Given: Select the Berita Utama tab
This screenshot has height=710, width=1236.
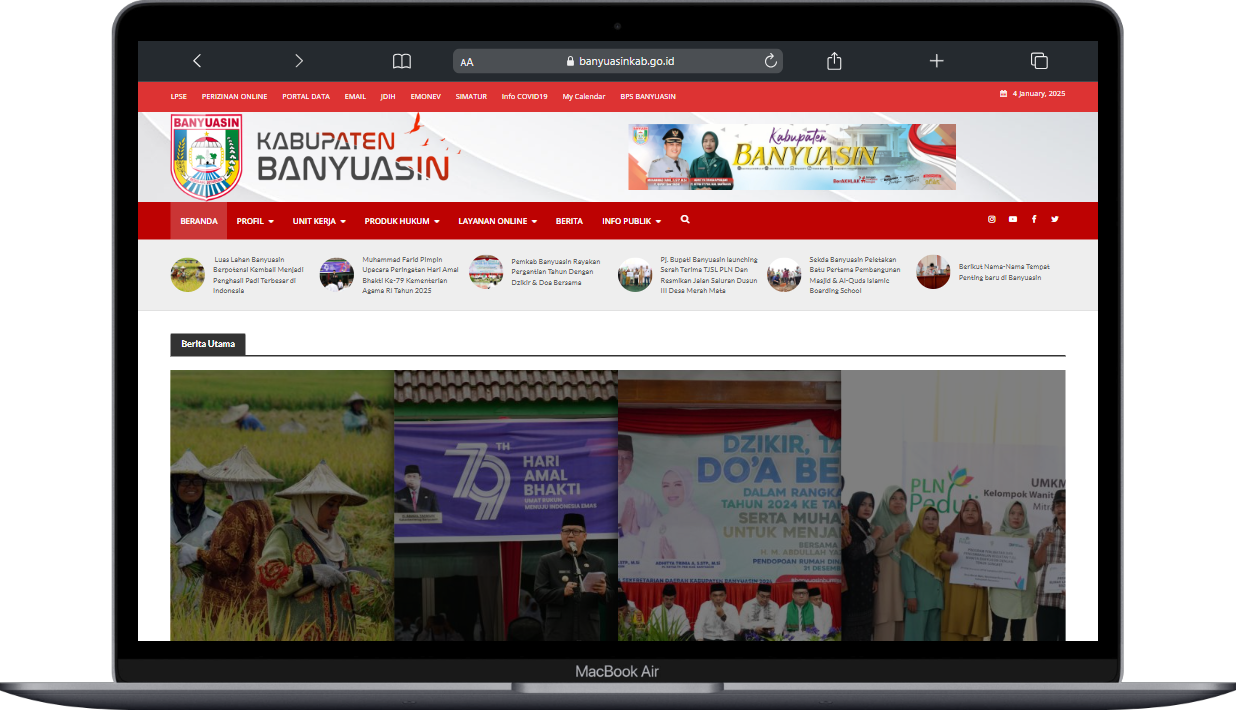Looking at the screenshot, I should coord(208,344).
